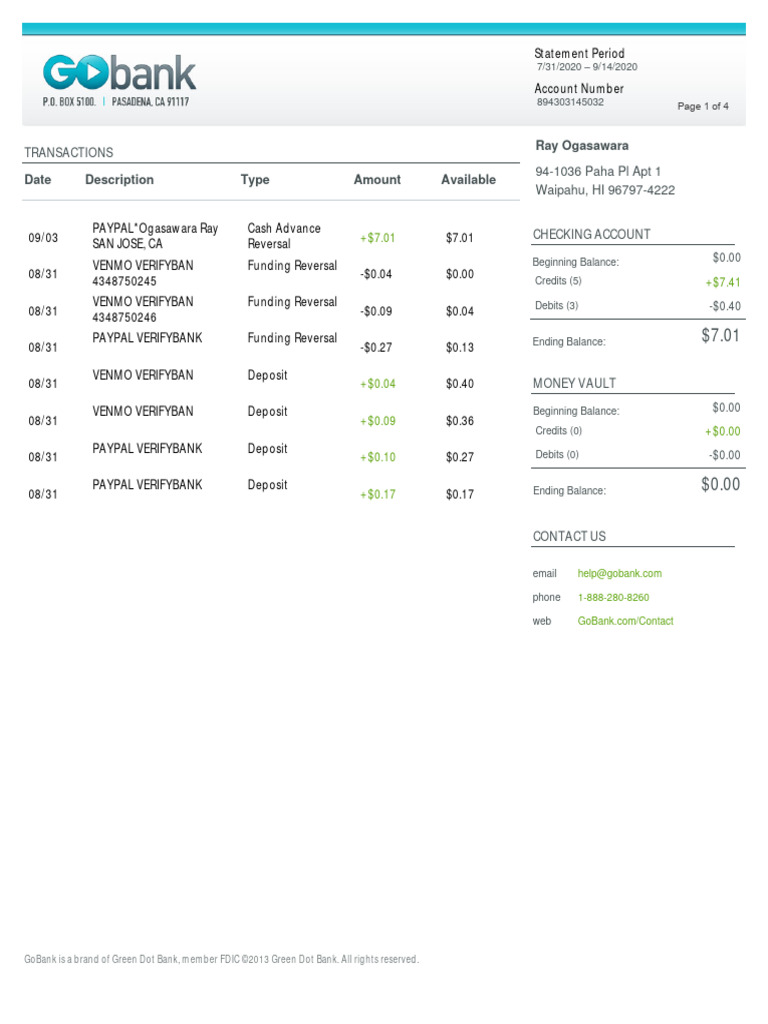Select the VENMO VERIFYBAN 4348750245 transaction
This screenshot has width=768, height=1024.
pyautogui.click(x=143, y=273)
